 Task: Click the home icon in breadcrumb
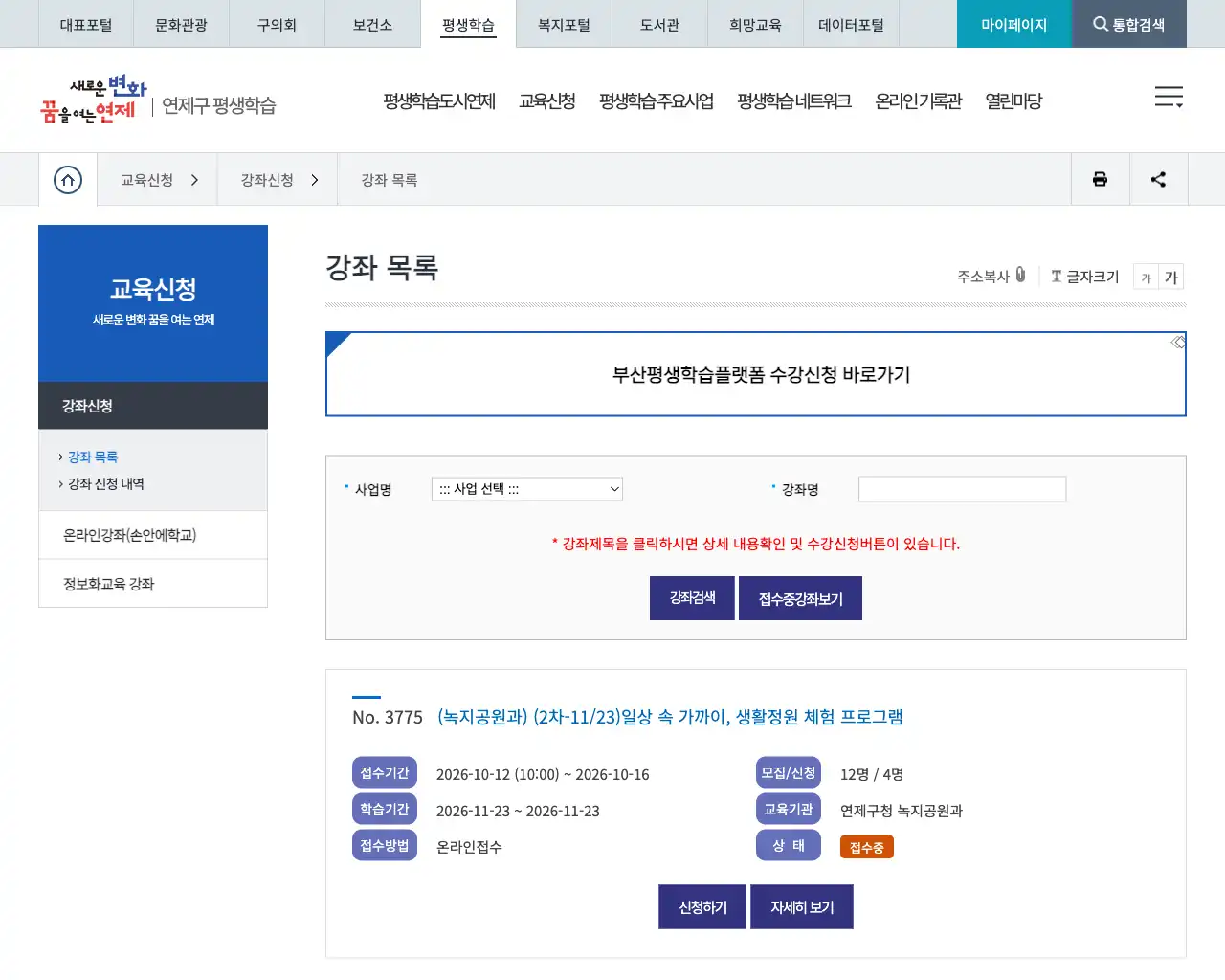(68, 180)
